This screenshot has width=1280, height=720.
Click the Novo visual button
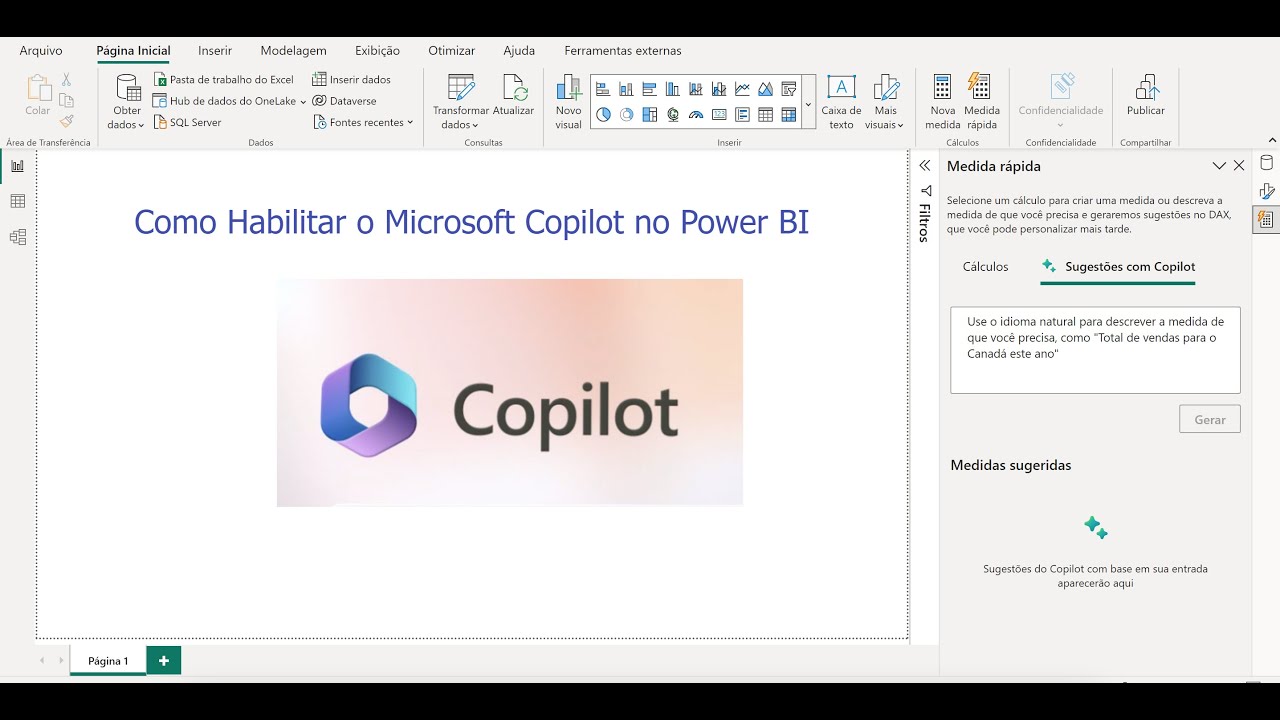coord(568,101)
